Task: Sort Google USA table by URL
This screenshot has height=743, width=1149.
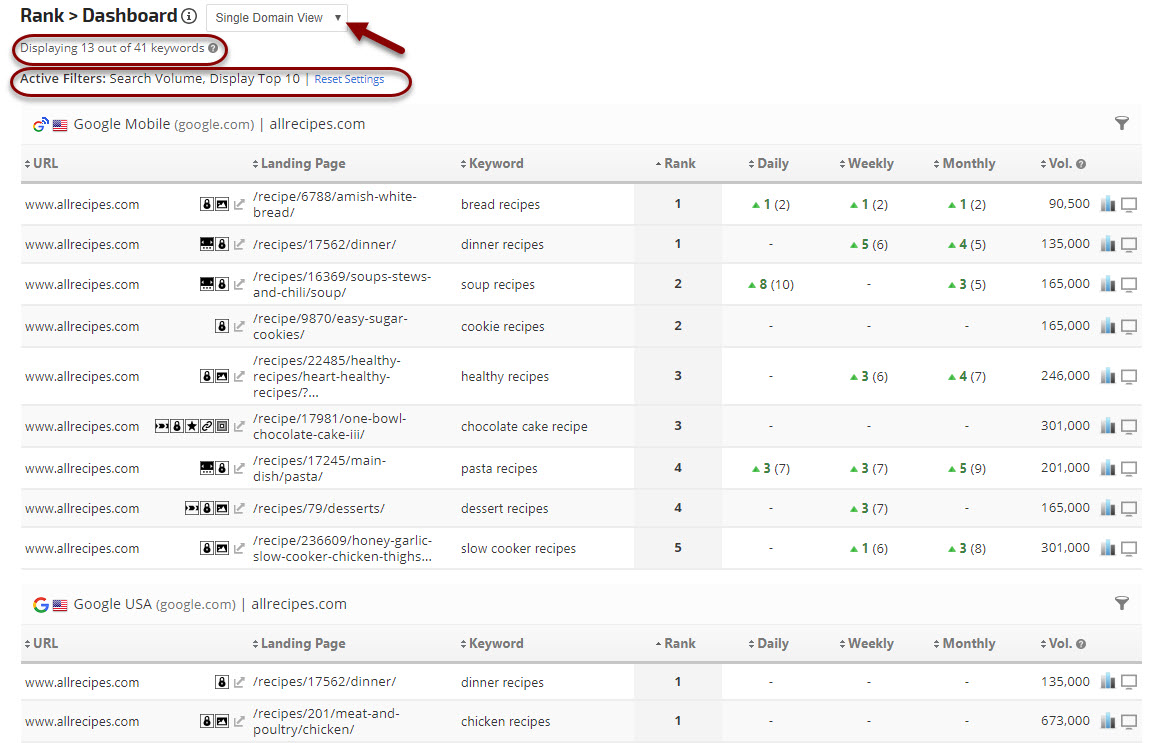Action: click(x=41, y=643)
